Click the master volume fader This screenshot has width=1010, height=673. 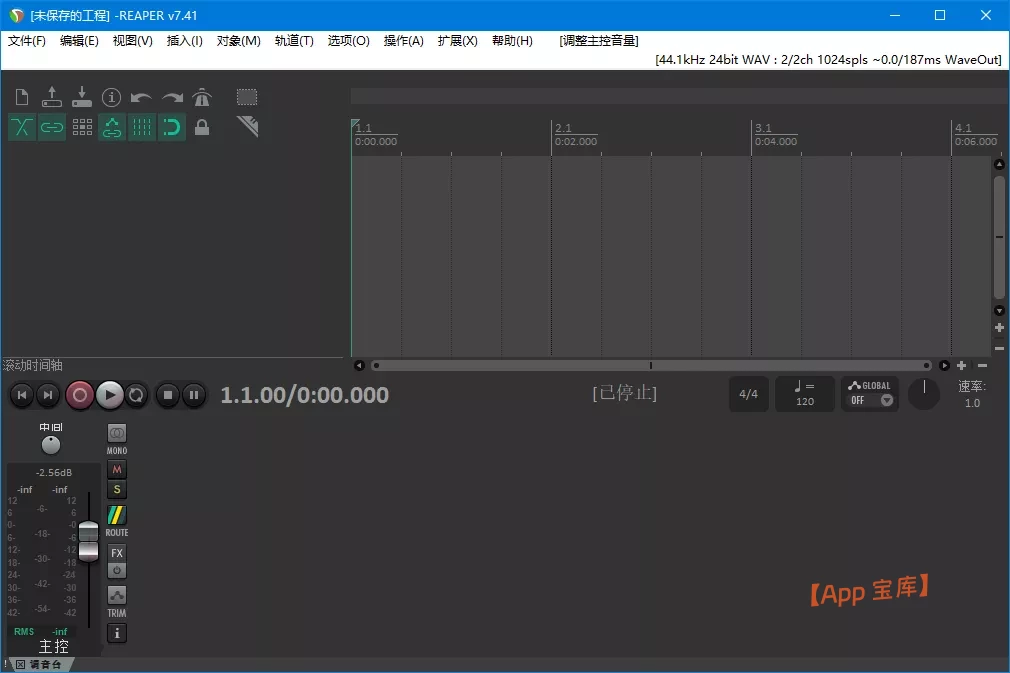click(89, 534)
